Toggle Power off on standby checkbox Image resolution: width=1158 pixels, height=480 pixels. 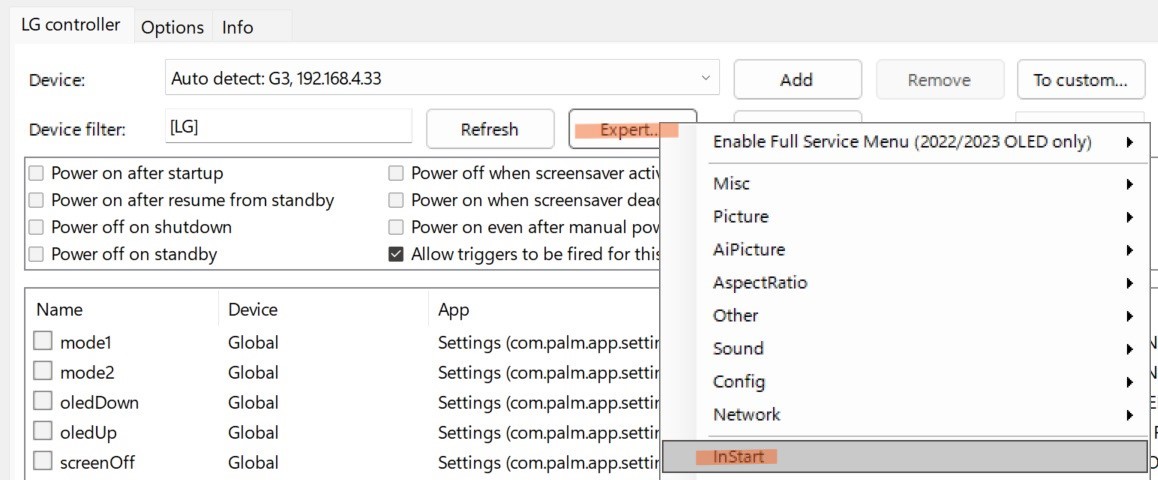coord(37,254)
